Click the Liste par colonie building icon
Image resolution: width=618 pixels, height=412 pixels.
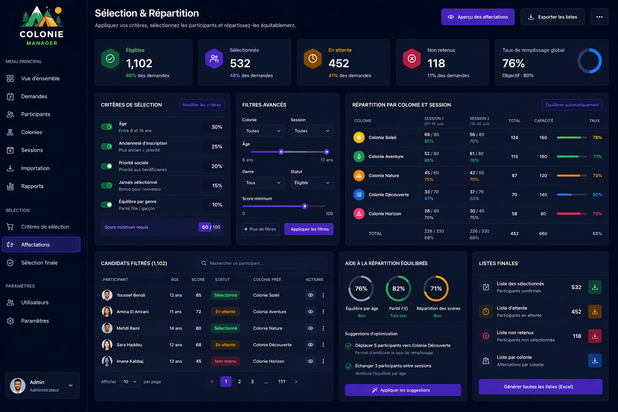point(486,360)
